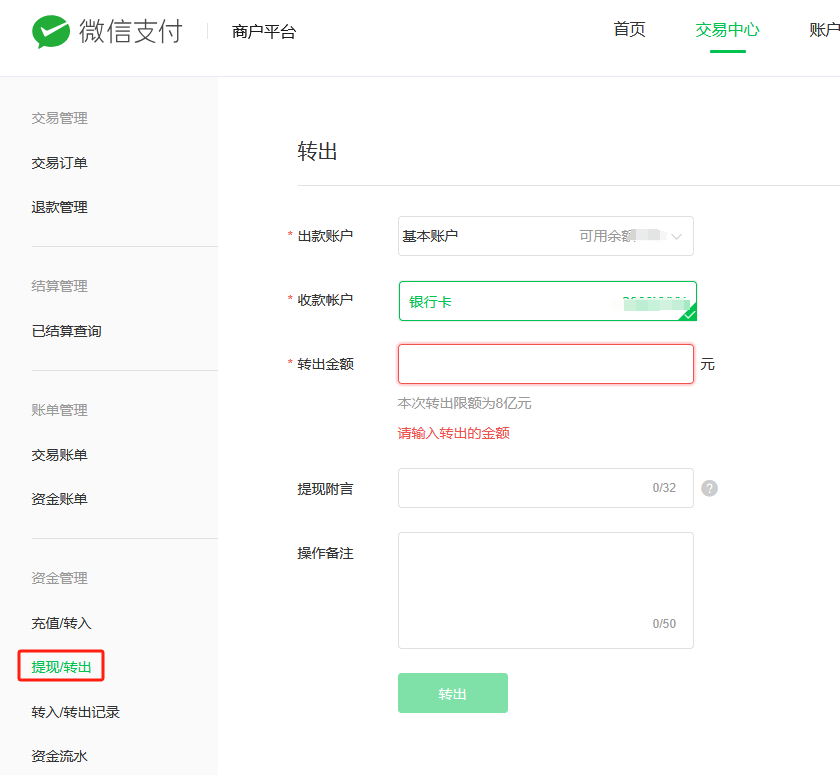Click inside the 转出金额 amount input field
The image size is (840, 775).
[x=545, y=363]
